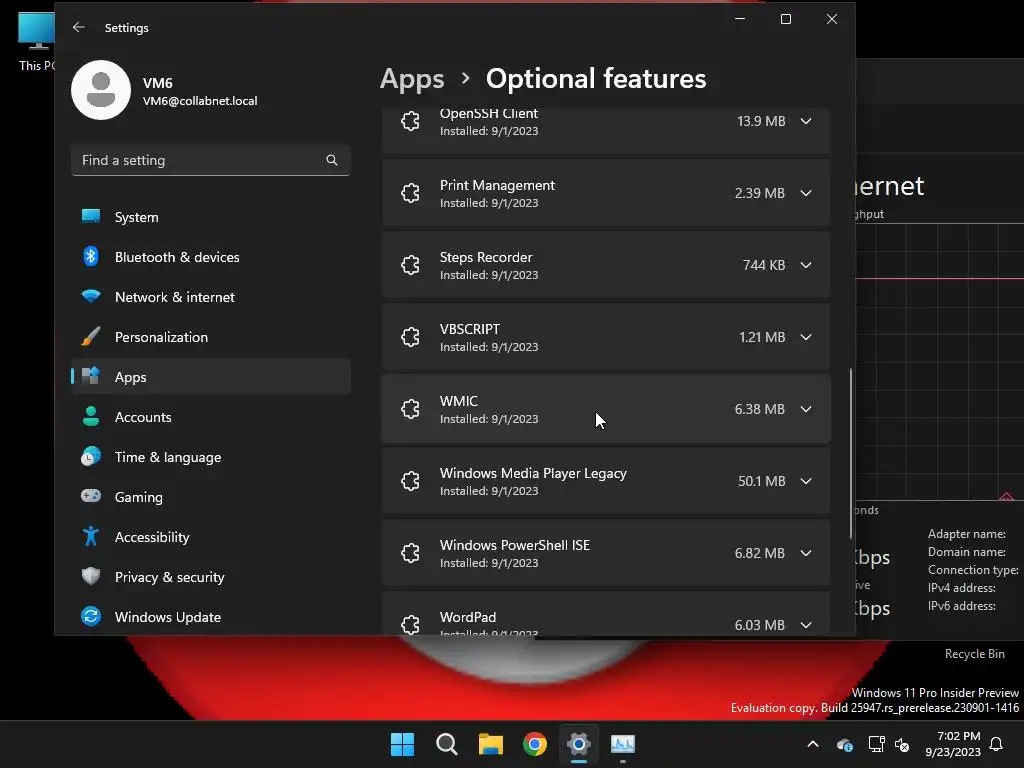This screenshot has height=768, width=1024.
Task: Click the network status tray icon
Action: (876, 744)
